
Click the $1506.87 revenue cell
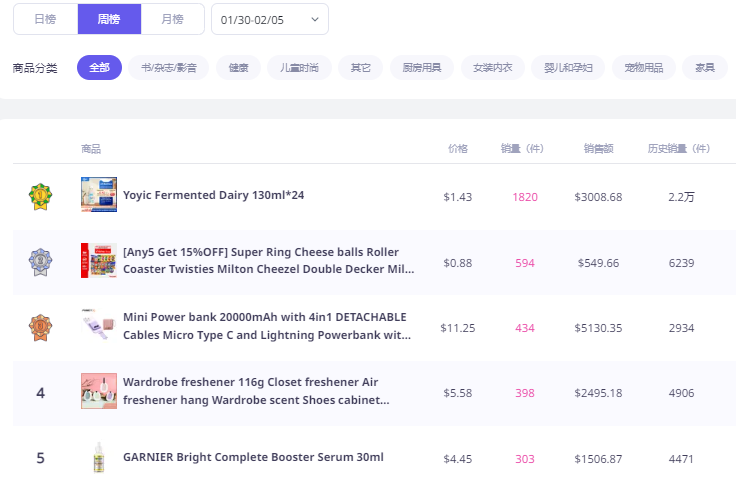click(598, 459)
